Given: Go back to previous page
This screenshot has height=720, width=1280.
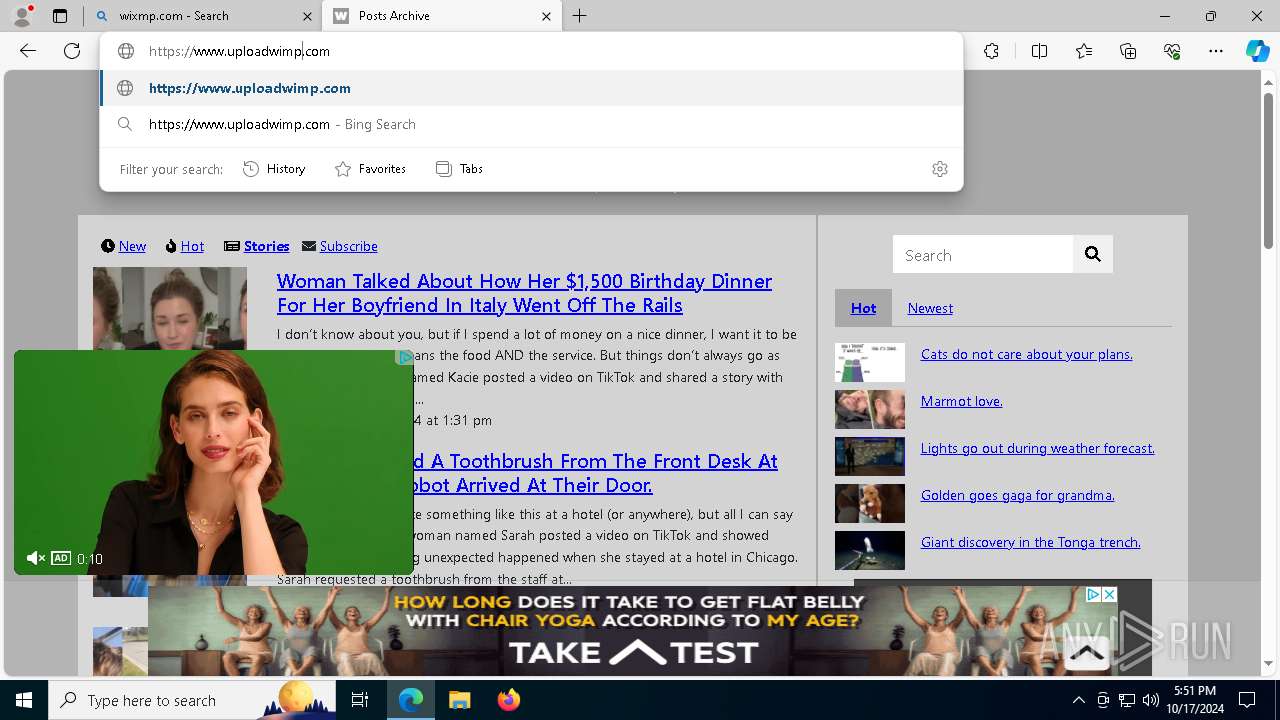Looking at the screenshot, I should (28, 51).
